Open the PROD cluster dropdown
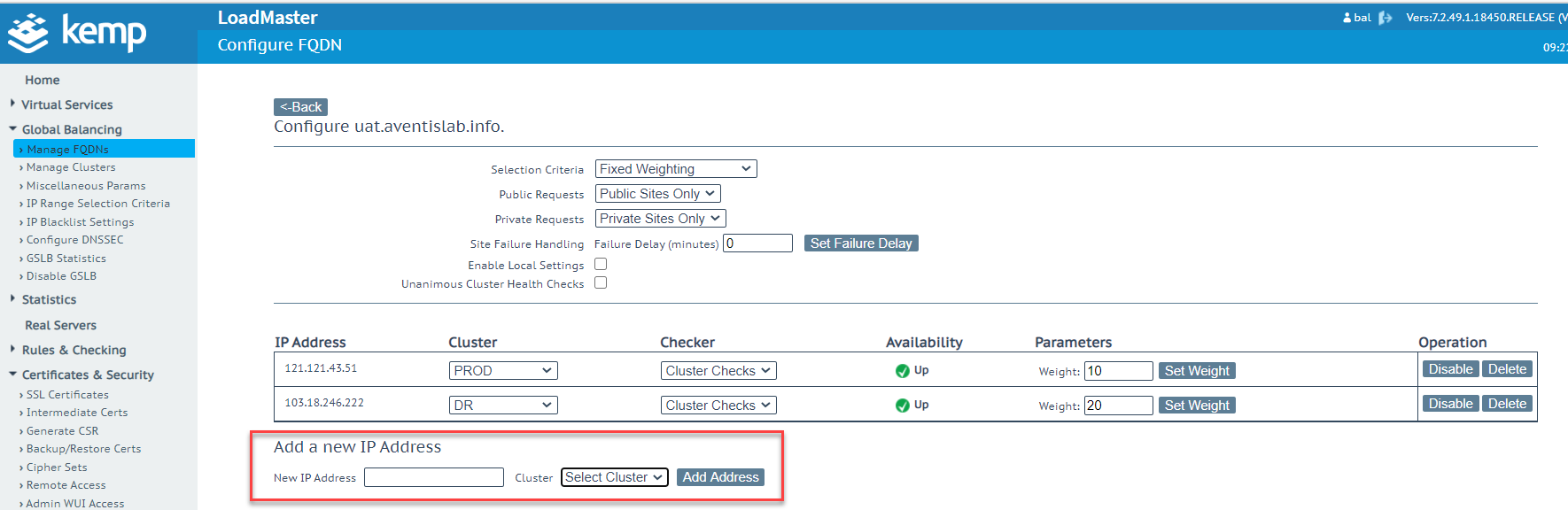 click(x=503, y=371)
